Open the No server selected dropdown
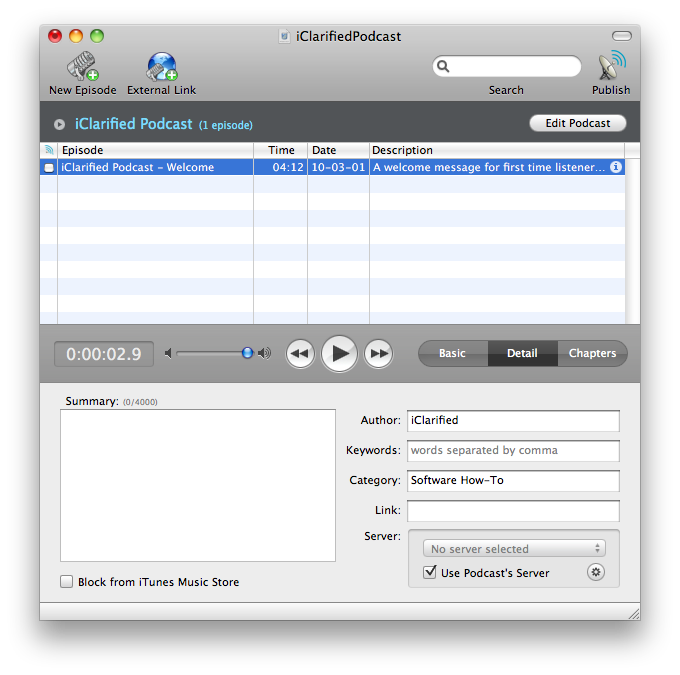680x675 pixels. [514, 549]
